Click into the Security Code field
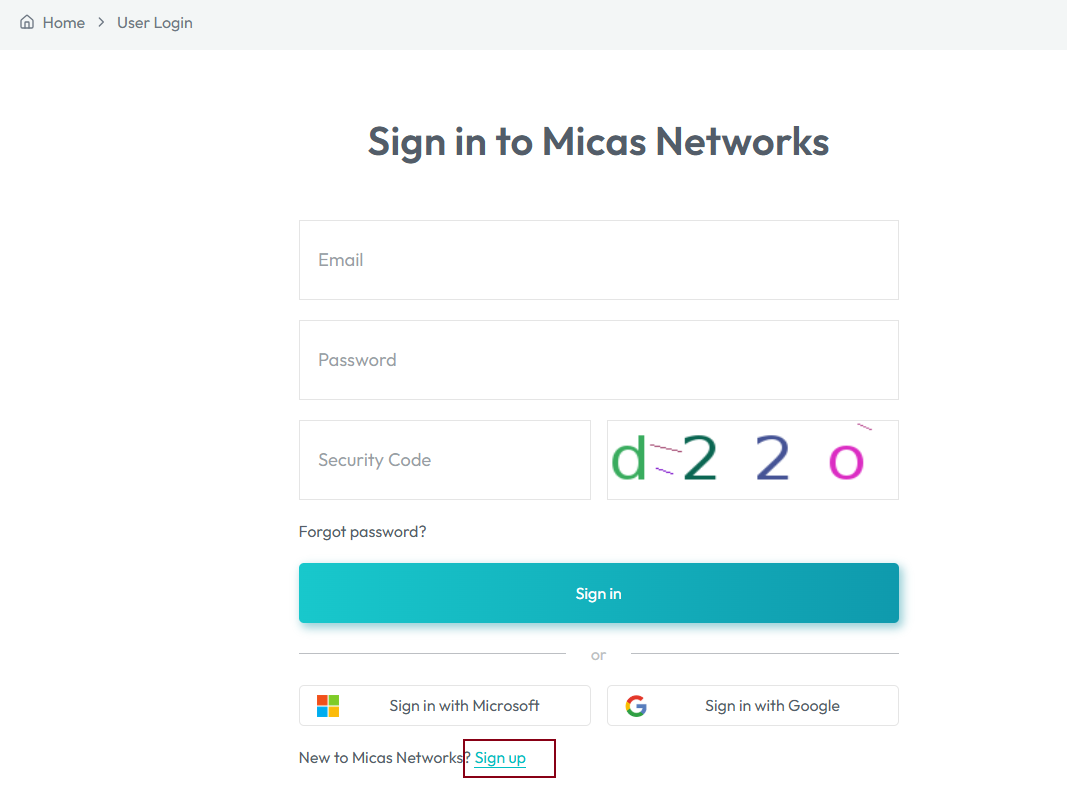The image size is (1067, 789). [x=444, y=460]
